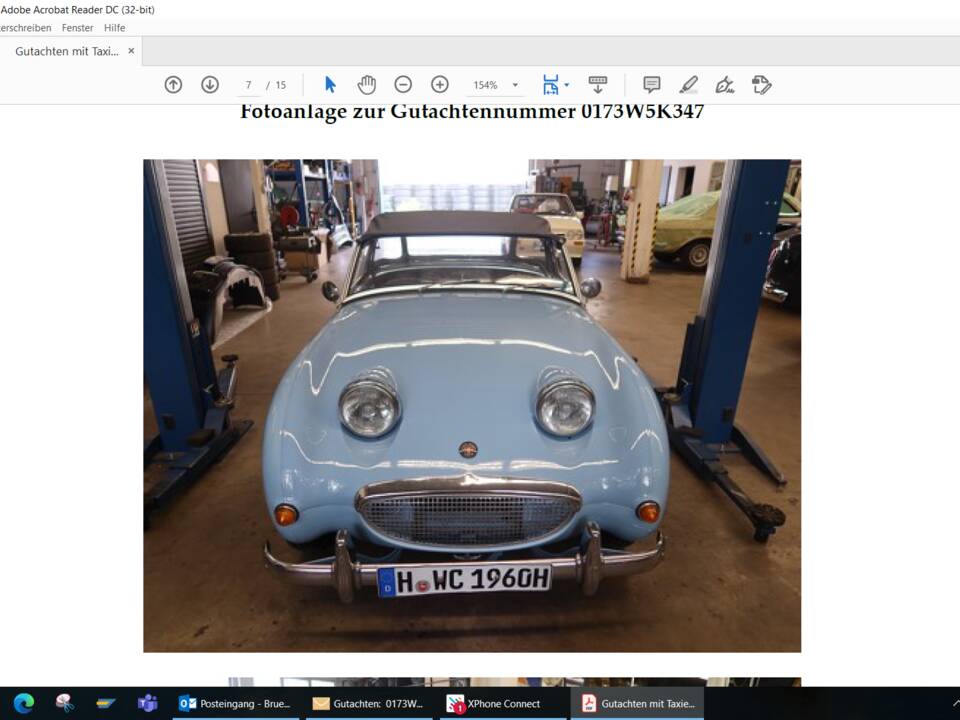Image resolution: width=960 pixels, height=720 pixels.
Task: Click the Zoom Out magnifier icon
Action: (403, 85)
